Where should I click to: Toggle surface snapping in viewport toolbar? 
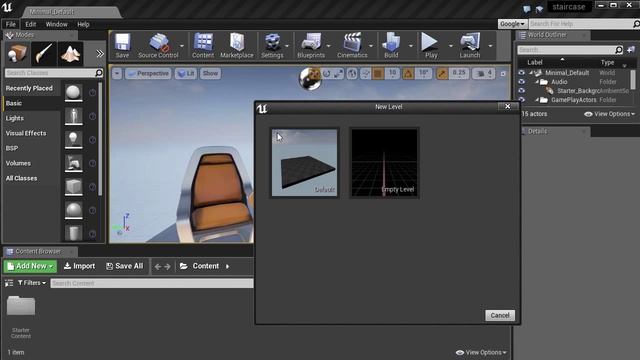click(366, 73)
